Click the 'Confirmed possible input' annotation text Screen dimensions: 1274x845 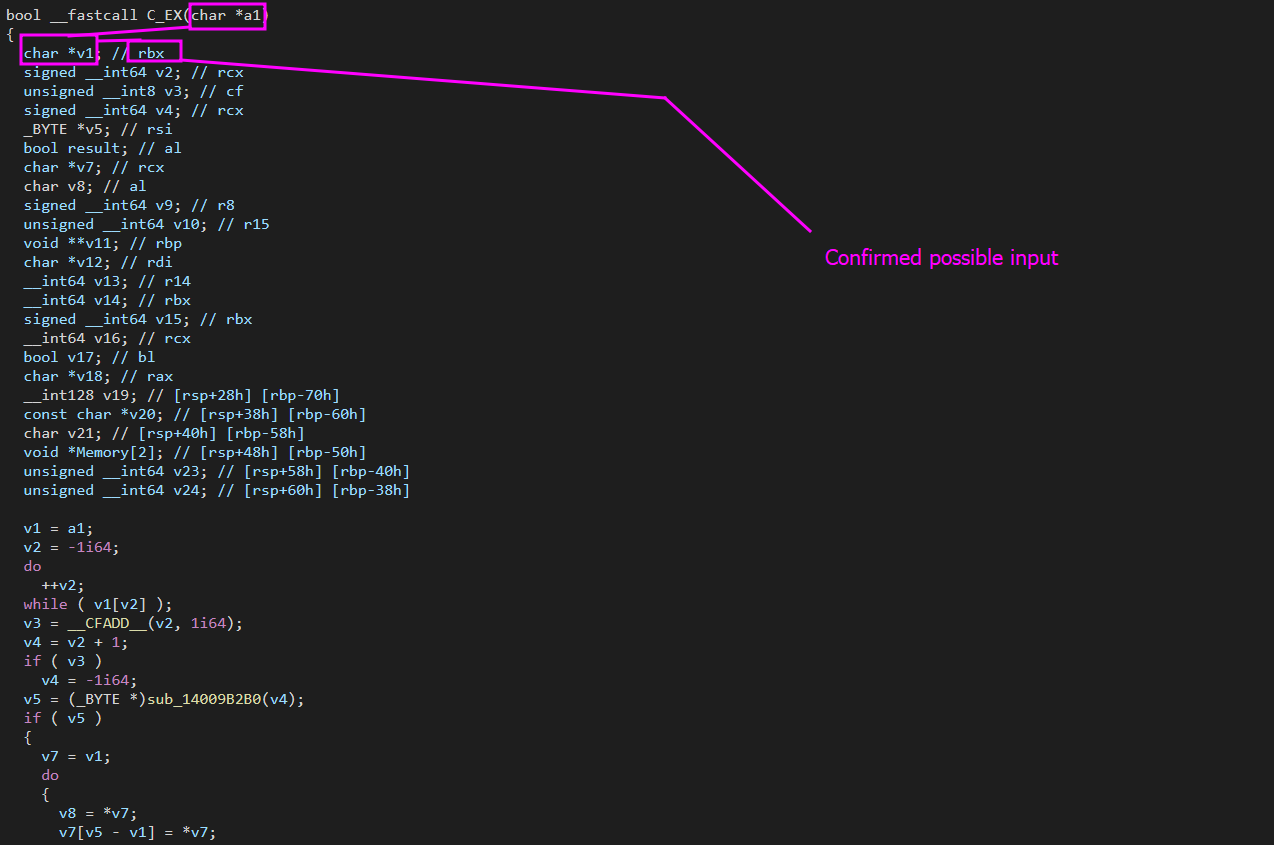click(941, 258)
